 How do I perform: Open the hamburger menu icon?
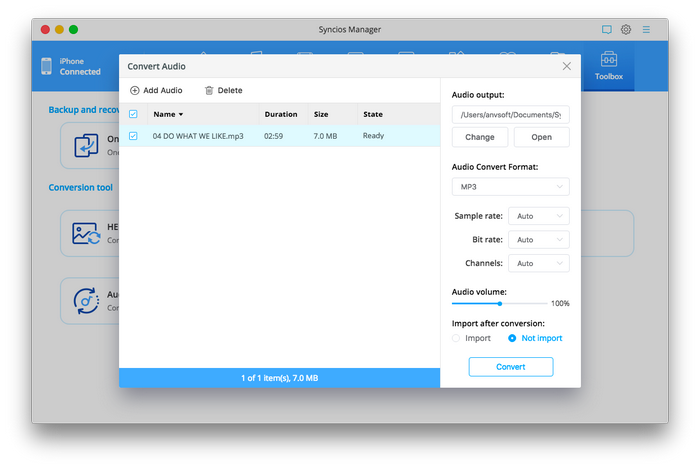click(x=646, y=30)
